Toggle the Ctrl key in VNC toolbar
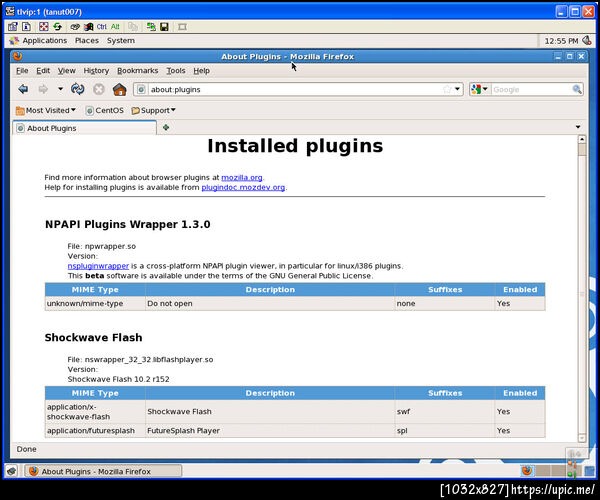The image size is (600, 500). pyautogui.click(x=101, y=27)
